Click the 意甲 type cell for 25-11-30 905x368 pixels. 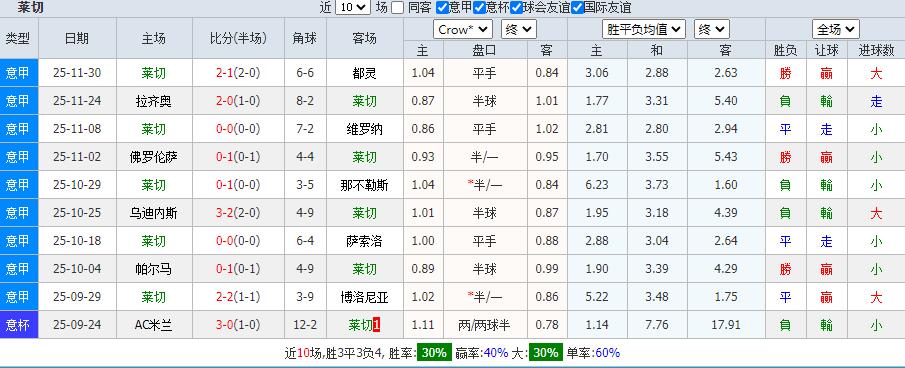pos(19,73)
